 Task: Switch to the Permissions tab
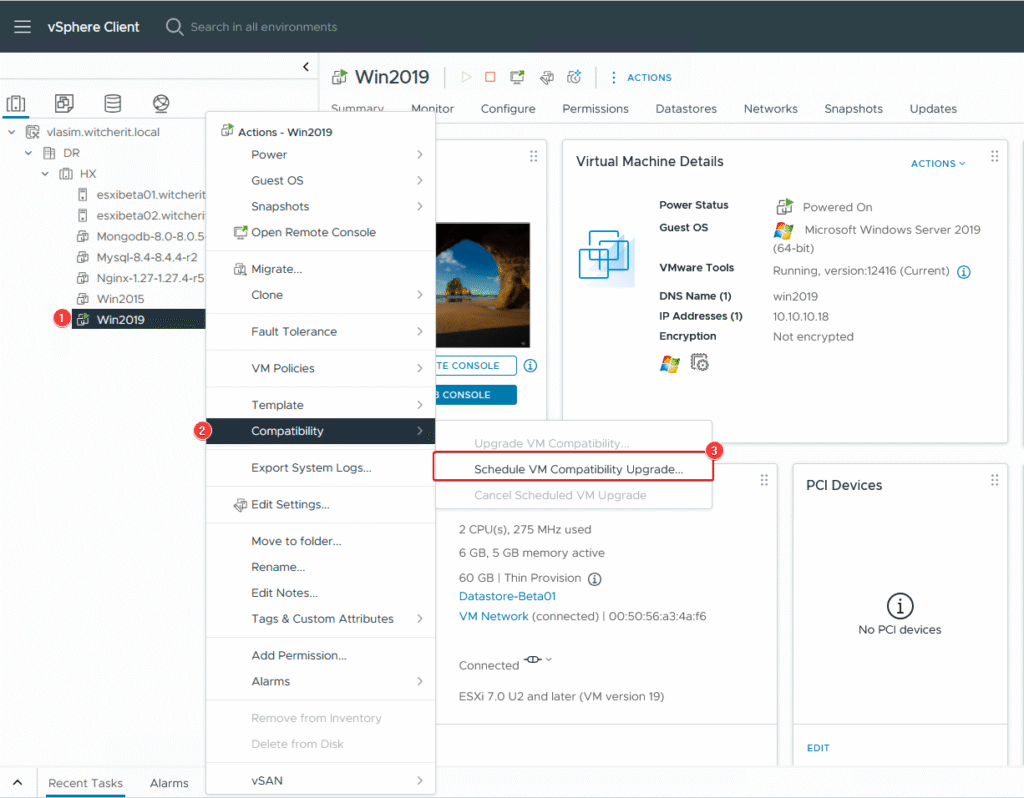(595, 108)
